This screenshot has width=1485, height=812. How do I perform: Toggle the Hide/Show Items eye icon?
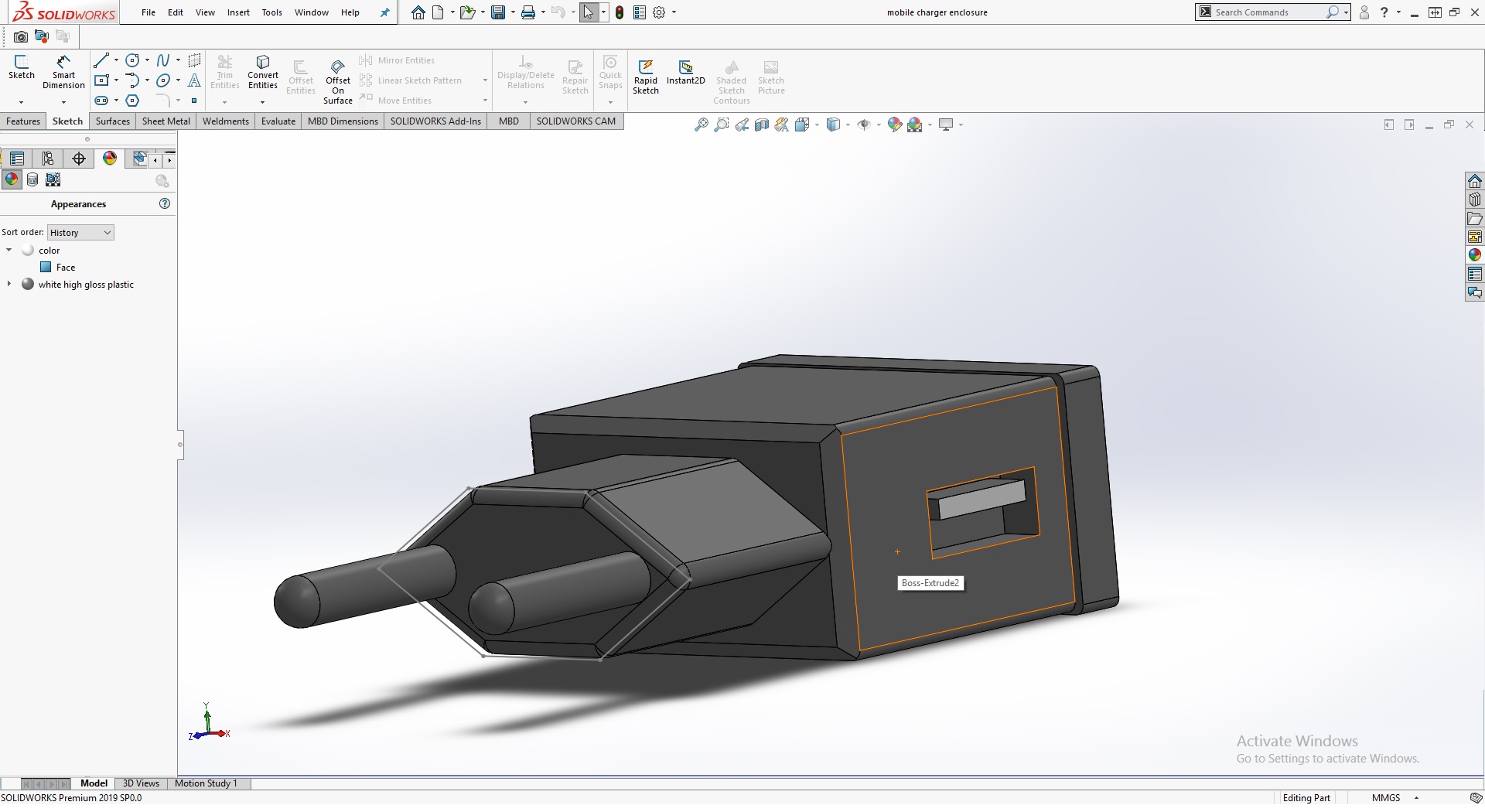click(x=864, y=125)
